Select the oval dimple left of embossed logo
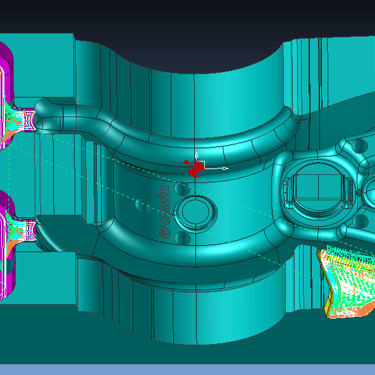 click(x=143, y=206)
